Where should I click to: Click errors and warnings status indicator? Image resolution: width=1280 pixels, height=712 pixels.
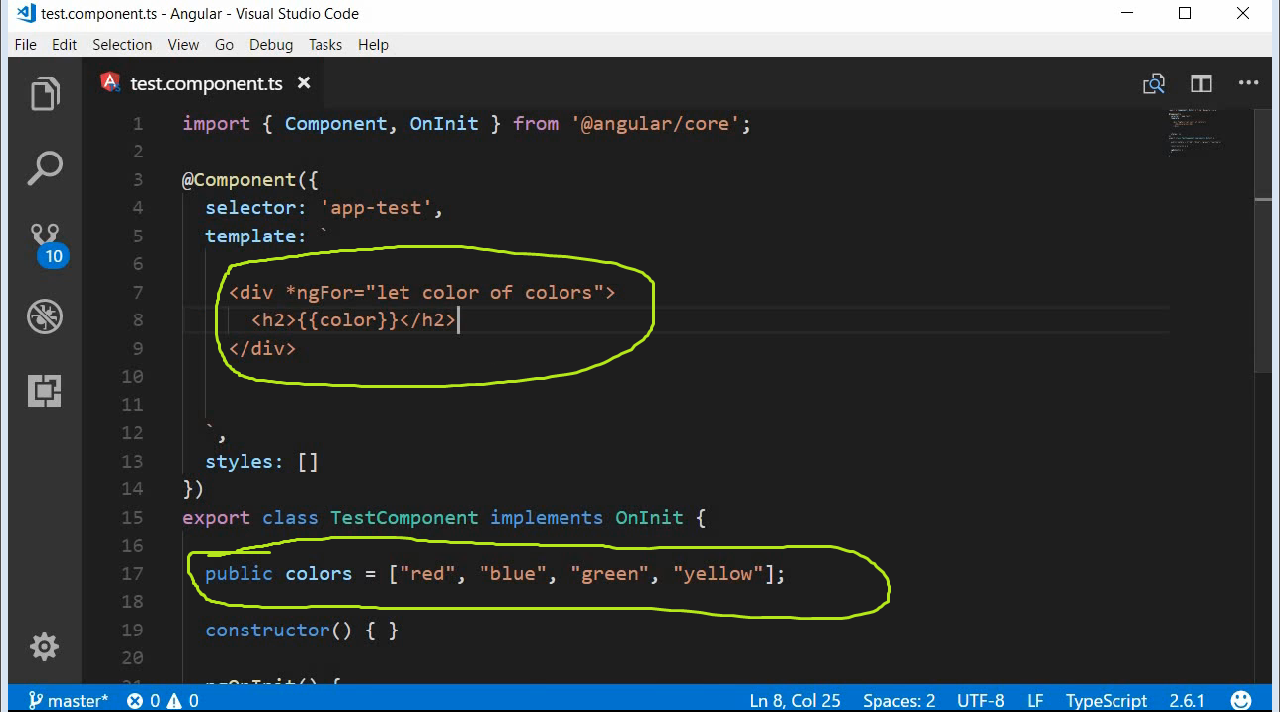click(x=162, y=700)
